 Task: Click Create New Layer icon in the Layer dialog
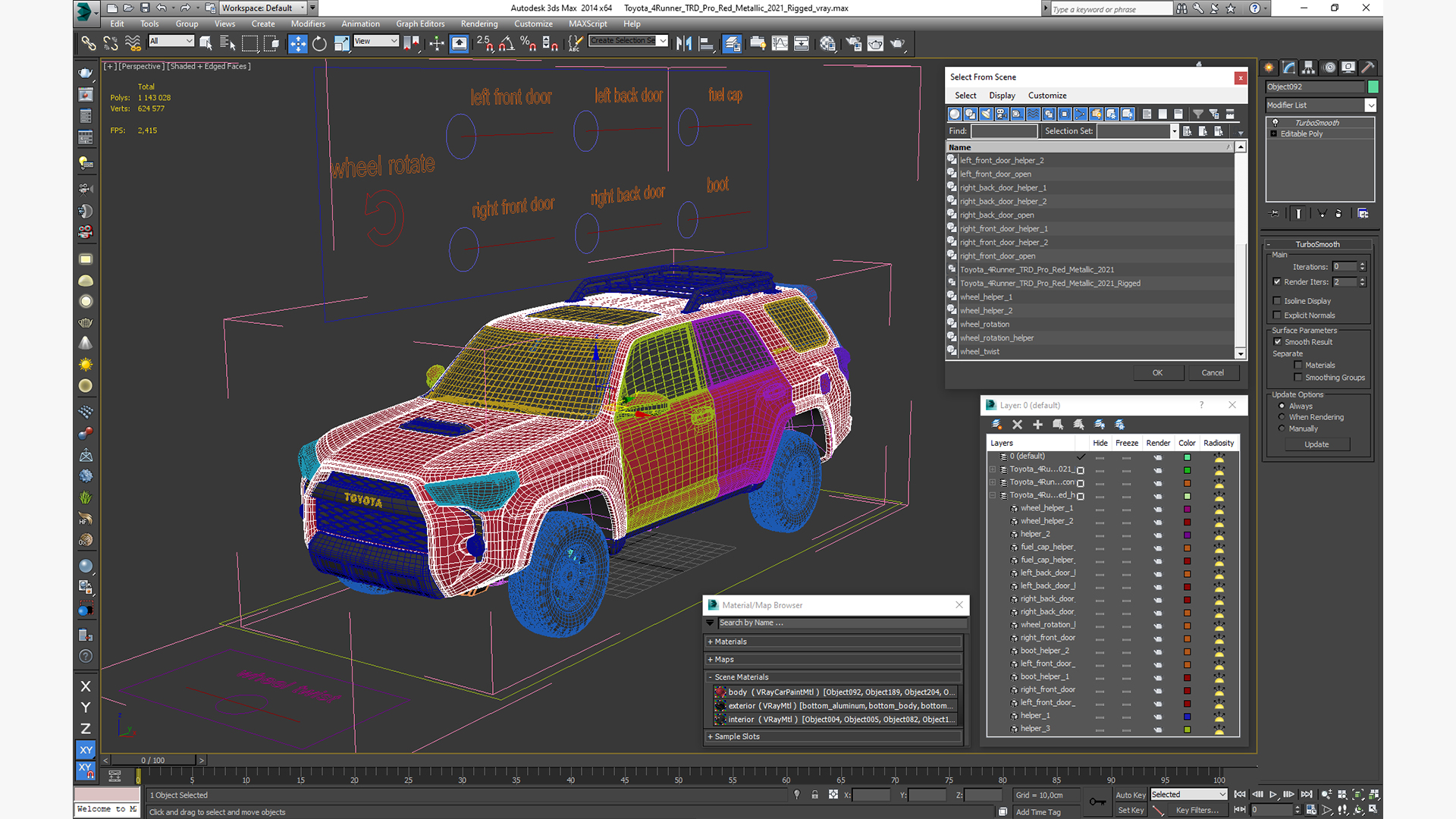[996, 425]
